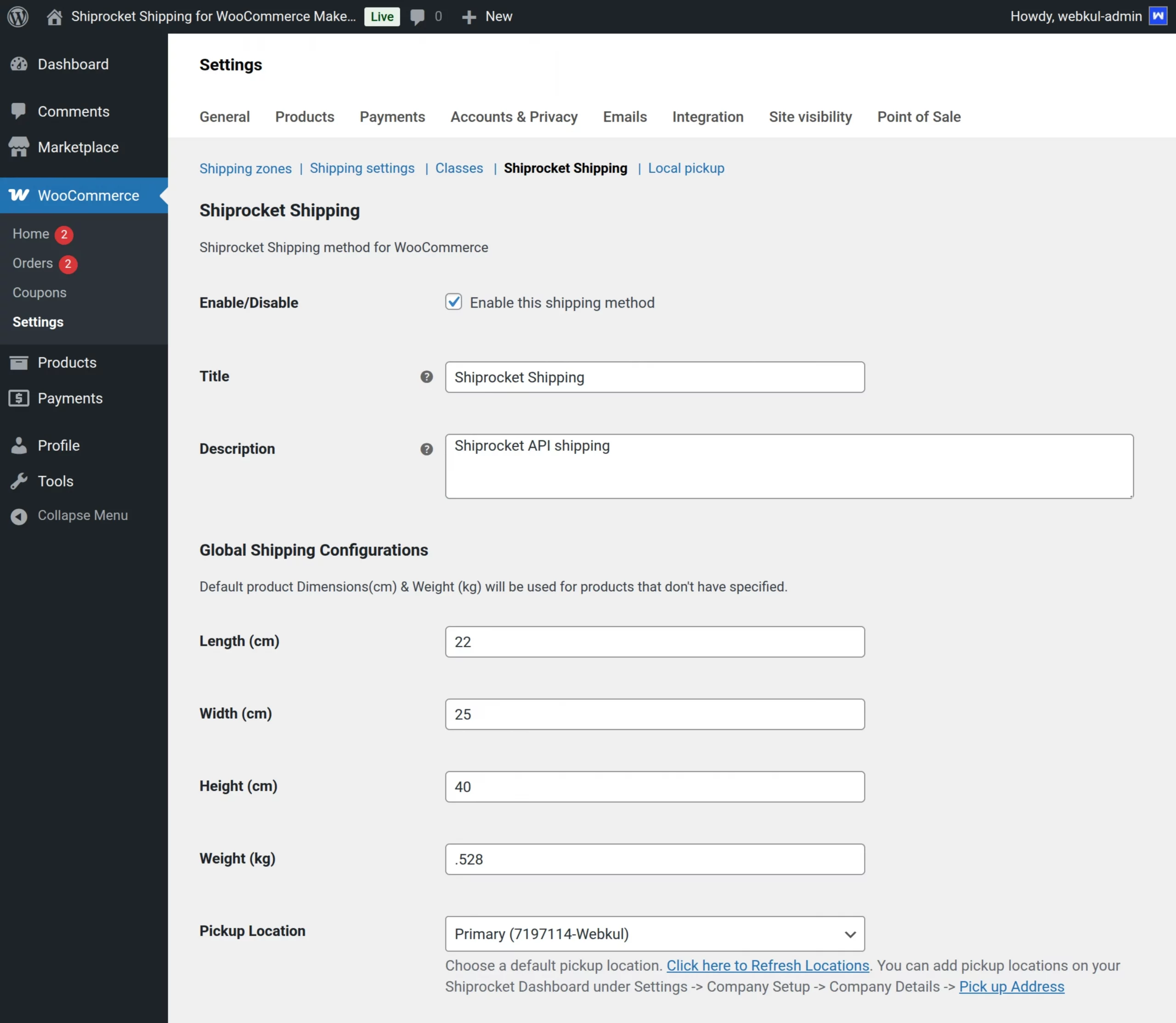The image size is (1176, 1023).
Task: Click the Description help tooltip icon
Action: click(426, 449)
